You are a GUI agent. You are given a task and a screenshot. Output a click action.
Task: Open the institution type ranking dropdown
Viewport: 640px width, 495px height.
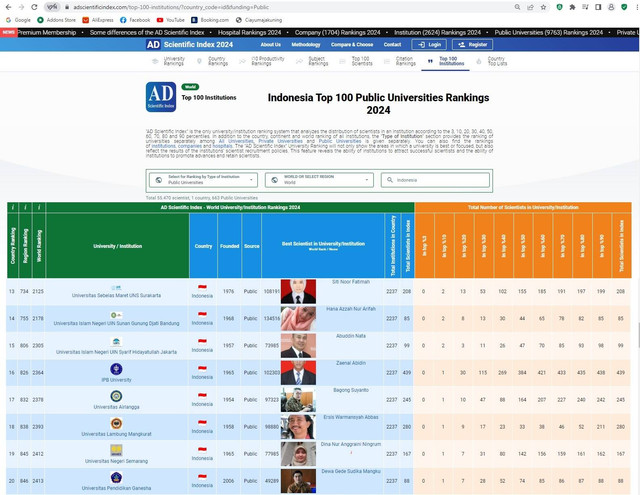[x=203, y=180]
